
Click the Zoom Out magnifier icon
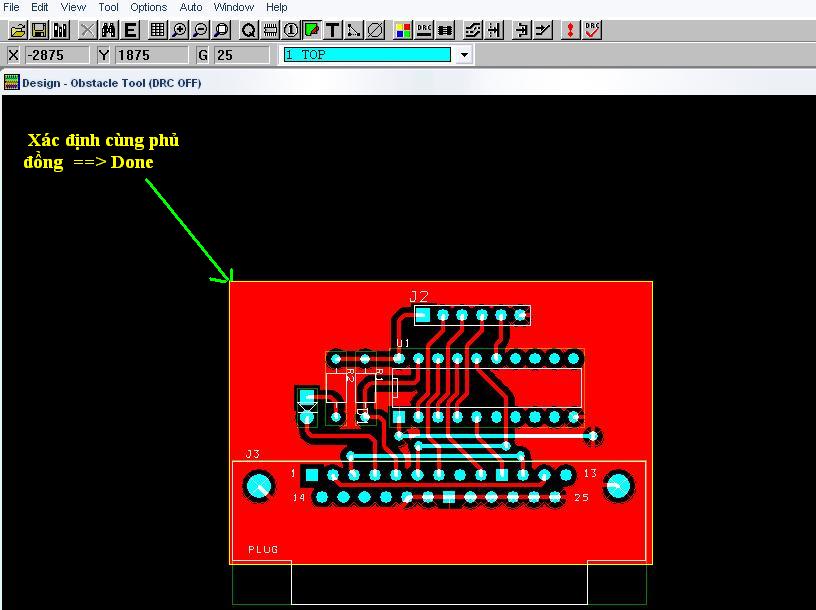[200, 31]
